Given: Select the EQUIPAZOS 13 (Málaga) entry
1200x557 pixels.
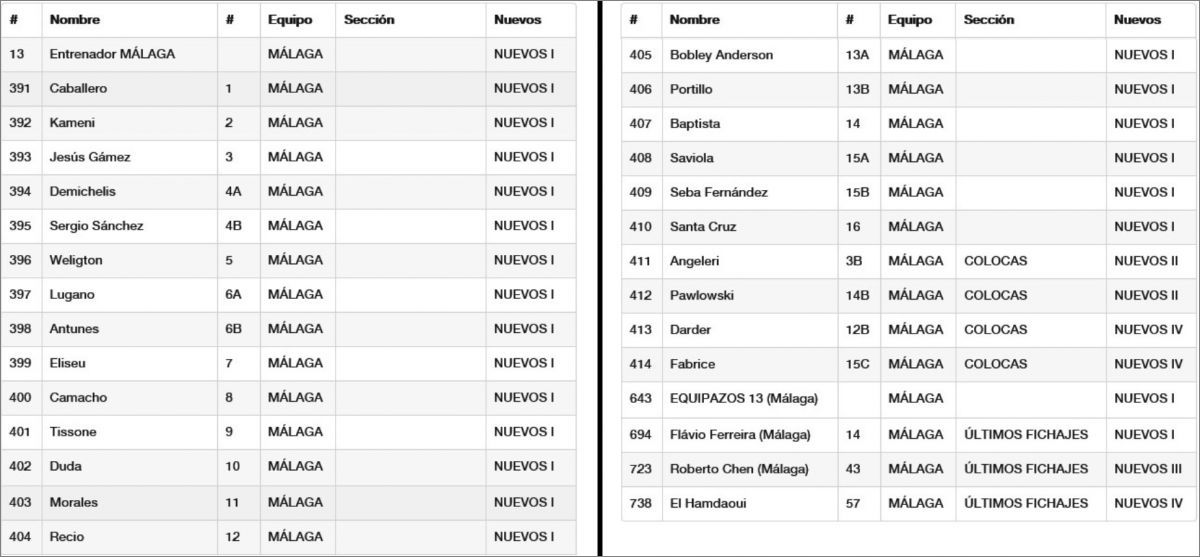Looking at the screenshot, I should click(743, 399).
